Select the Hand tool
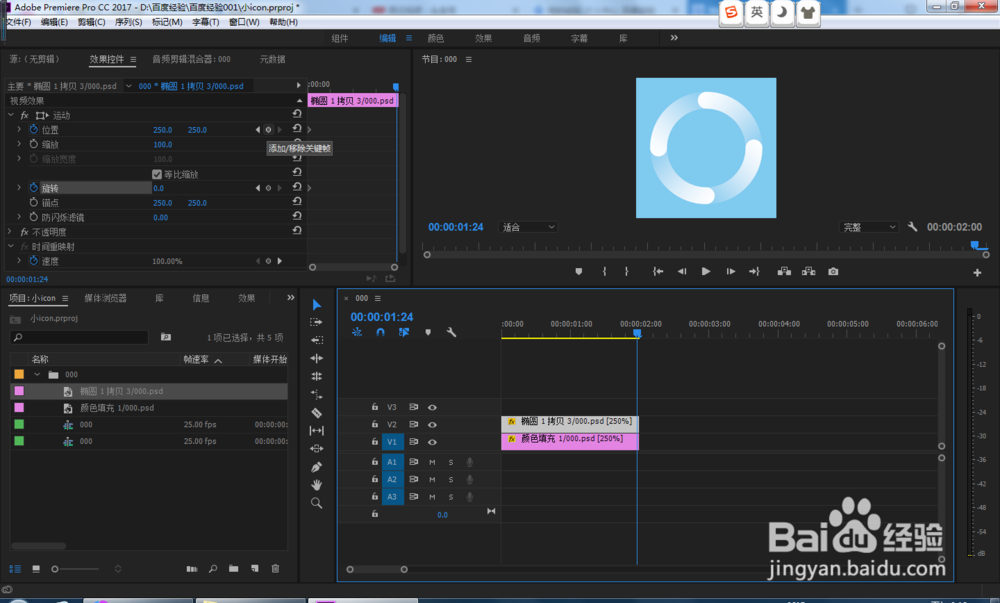 (x=316, y=484)
